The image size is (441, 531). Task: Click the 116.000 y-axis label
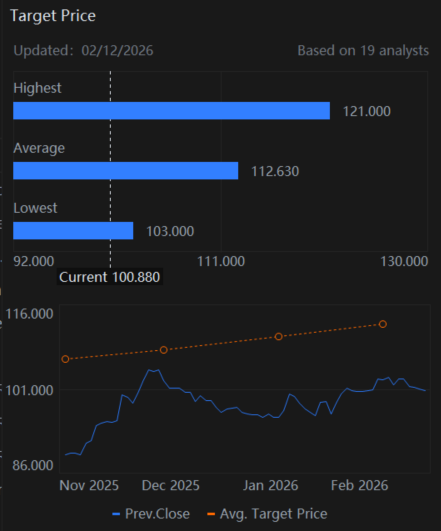click(29, 314)
